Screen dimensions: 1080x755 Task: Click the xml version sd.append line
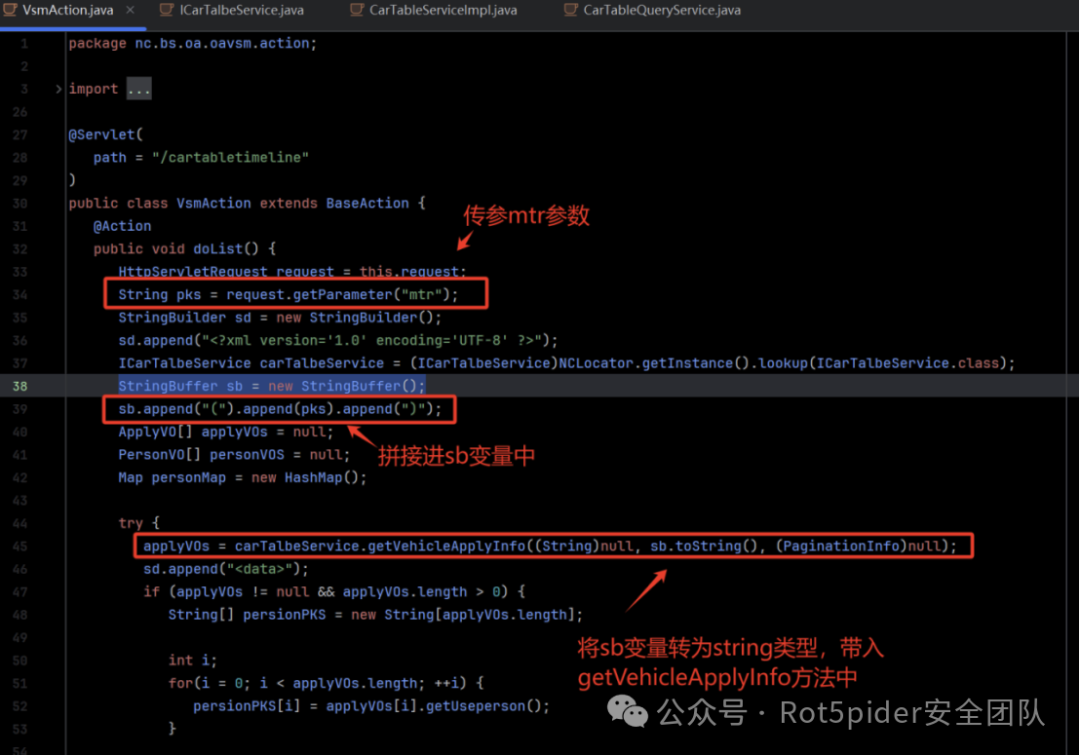point(338,340)
